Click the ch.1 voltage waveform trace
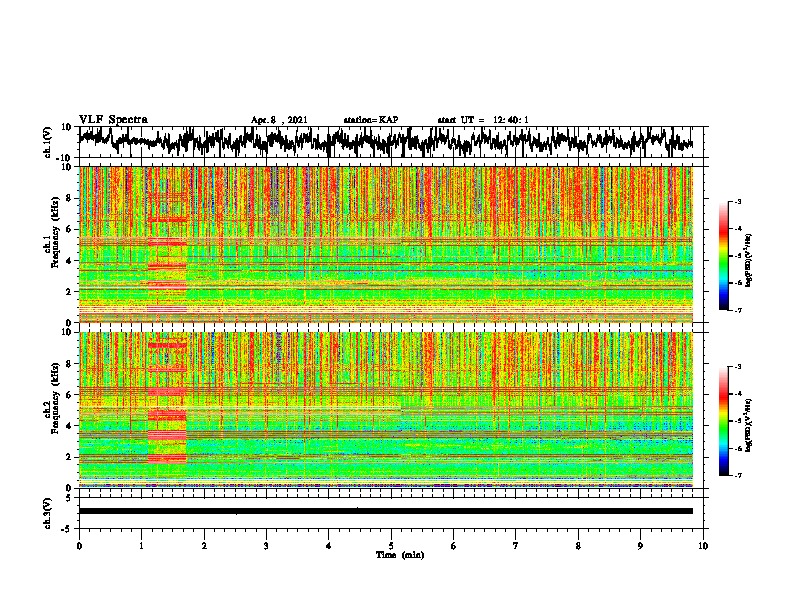The height and width of the screenshot is (612, 792). click(385, 141)
